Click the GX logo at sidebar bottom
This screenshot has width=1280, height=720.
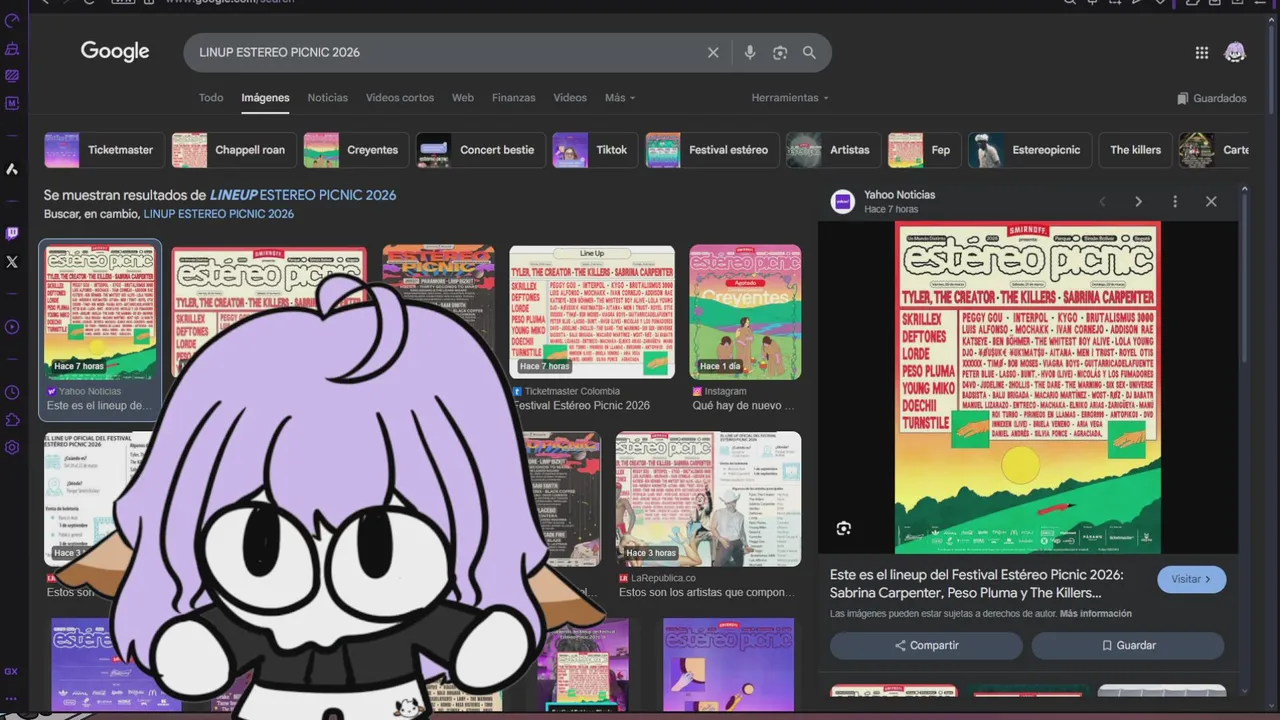[11, 672]
